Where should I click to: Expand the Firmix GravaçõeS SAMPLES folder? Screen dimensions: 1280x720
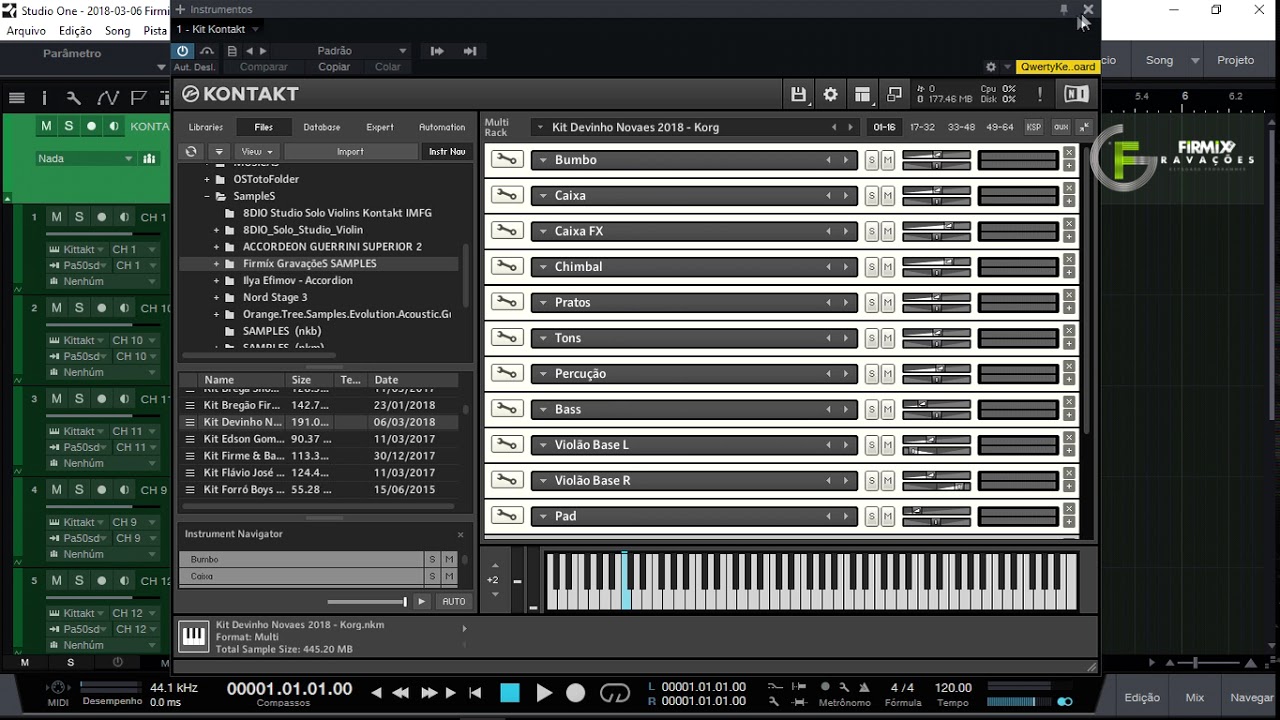216,264
